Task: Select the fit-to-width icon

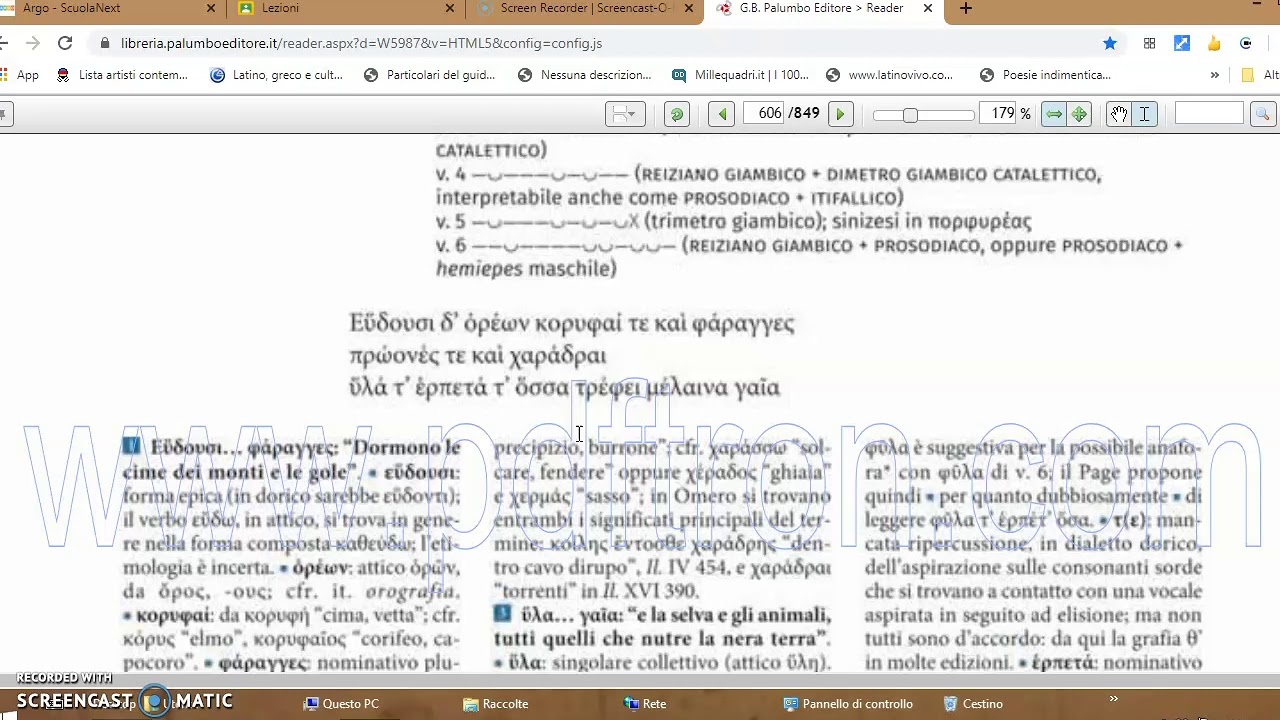Action: pyautogui.click(x=1054, y=114)
